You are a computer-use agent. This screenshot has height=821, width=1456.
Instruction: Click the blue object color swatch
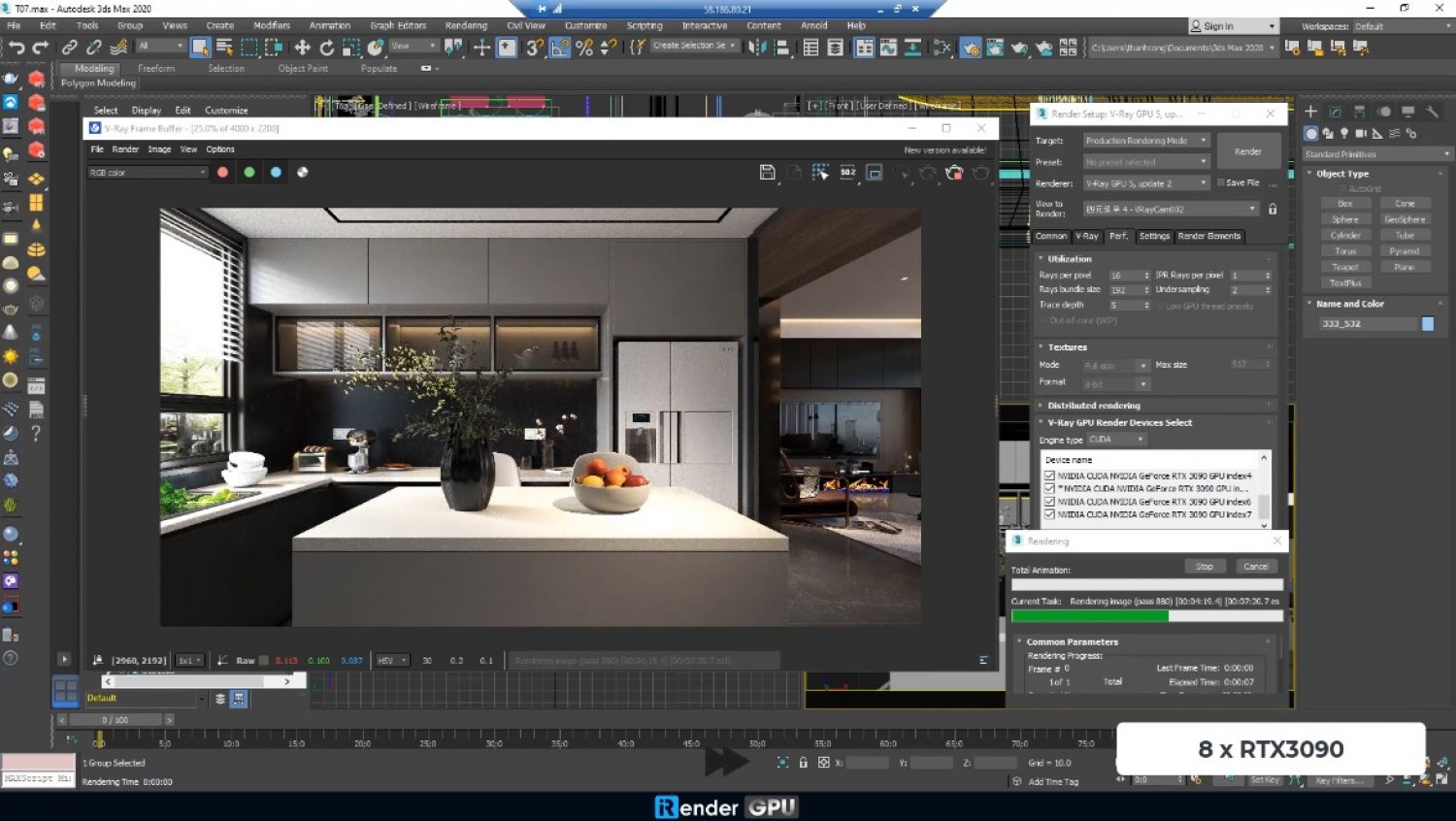coord(1427,324)
